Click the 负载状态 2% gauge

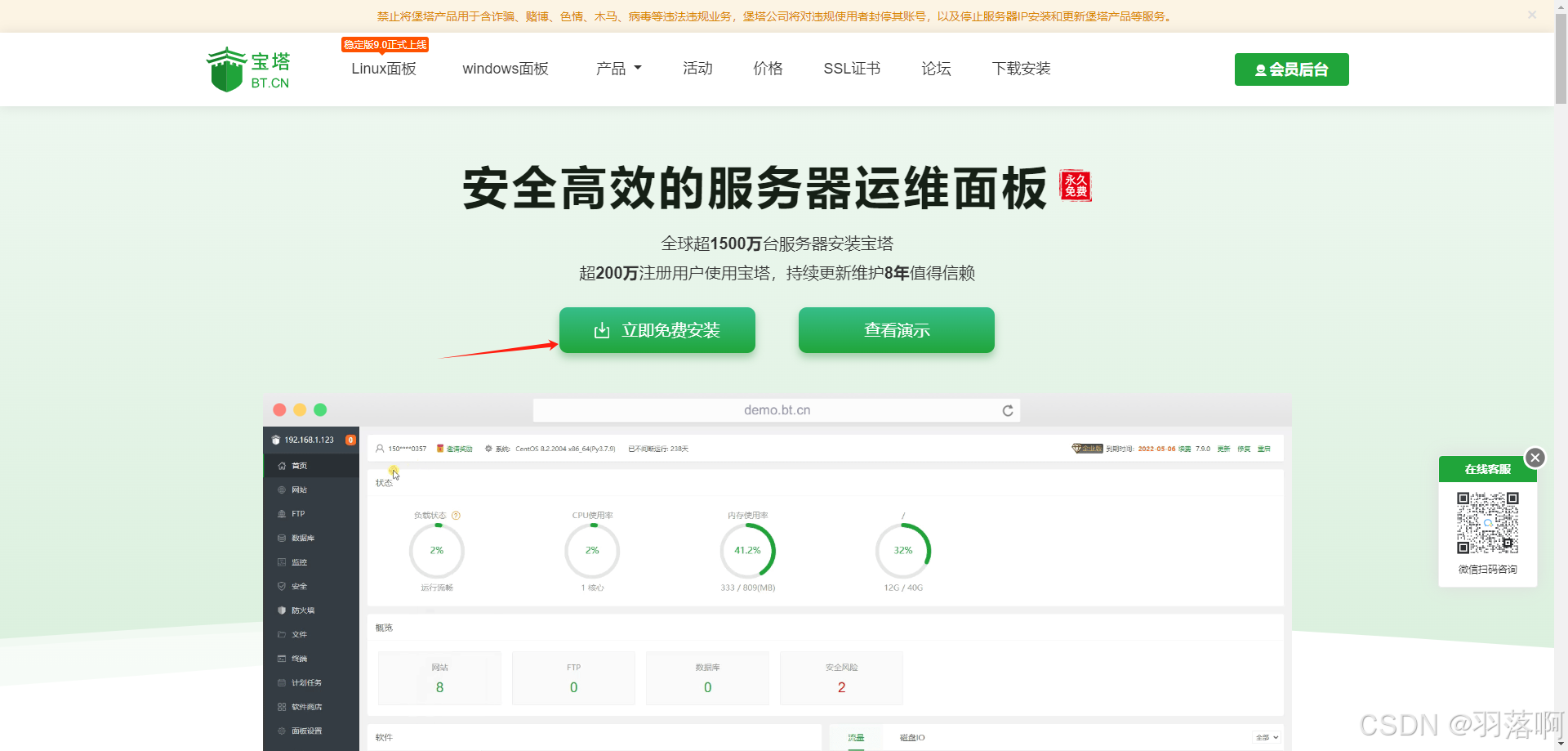coord(437,551)
